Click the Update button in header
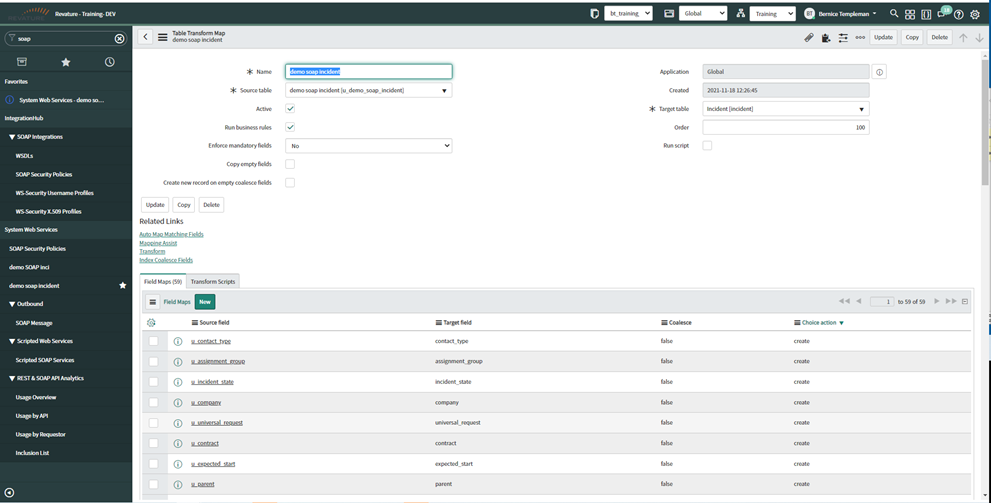The width and height of the screenshot is (991, 503). 883,37
